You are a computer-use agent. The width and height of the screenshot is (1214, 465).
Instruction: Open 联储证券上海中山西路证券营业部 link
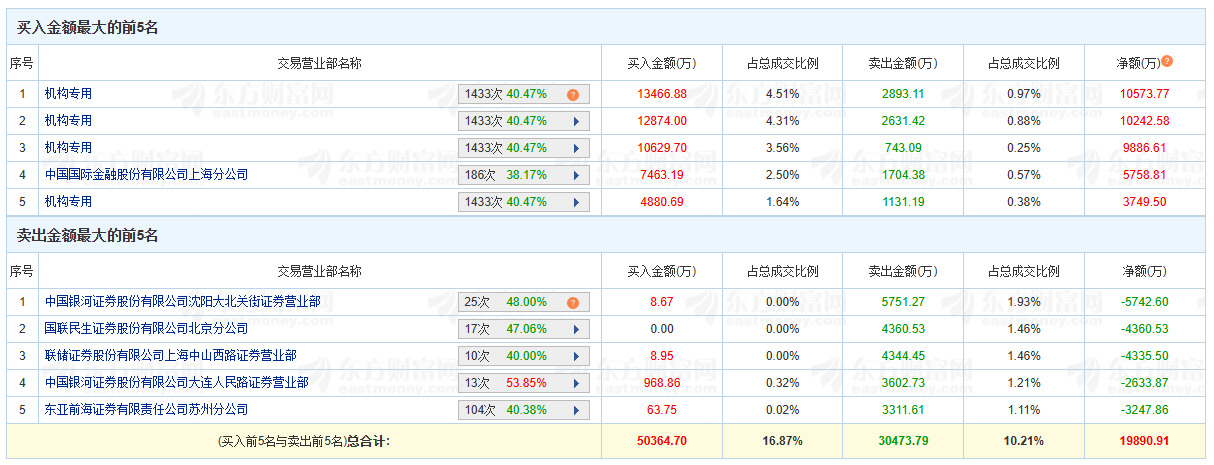tap(170, 355)
